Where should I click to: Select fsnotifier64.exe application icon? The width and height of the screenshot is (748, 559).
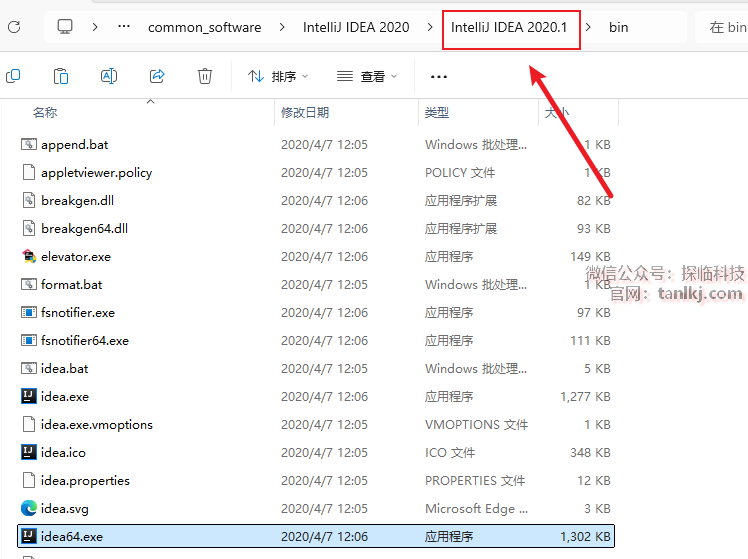pyautogui.click(x=29, y=341)
